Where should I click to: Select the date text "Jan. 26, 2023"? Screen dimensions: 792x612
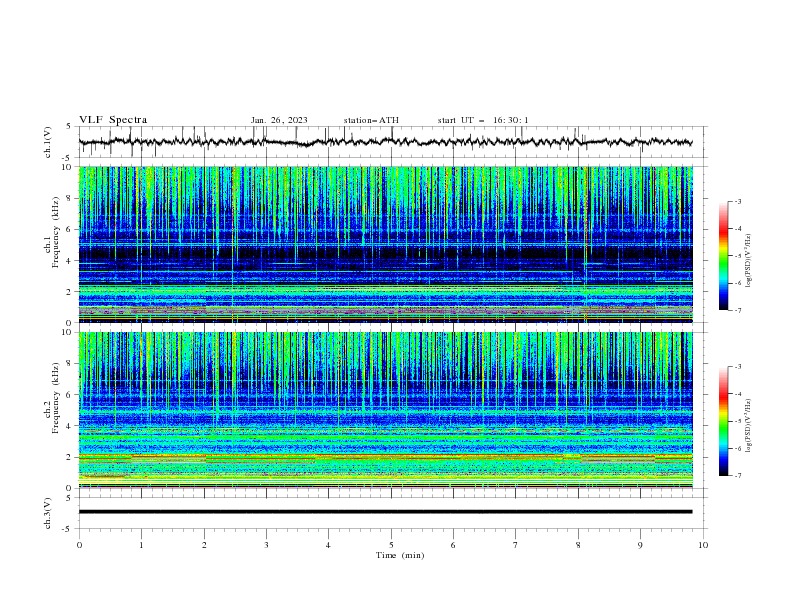(x=279, y=120)
